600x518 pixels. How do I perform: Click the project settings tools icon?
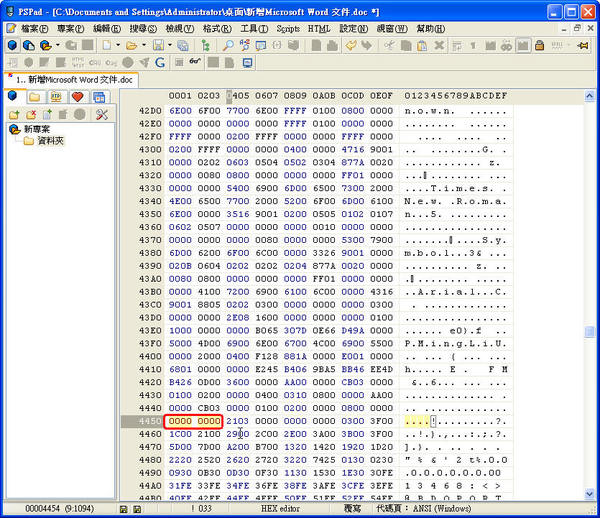pyautogui.click(x=101, y=115)
